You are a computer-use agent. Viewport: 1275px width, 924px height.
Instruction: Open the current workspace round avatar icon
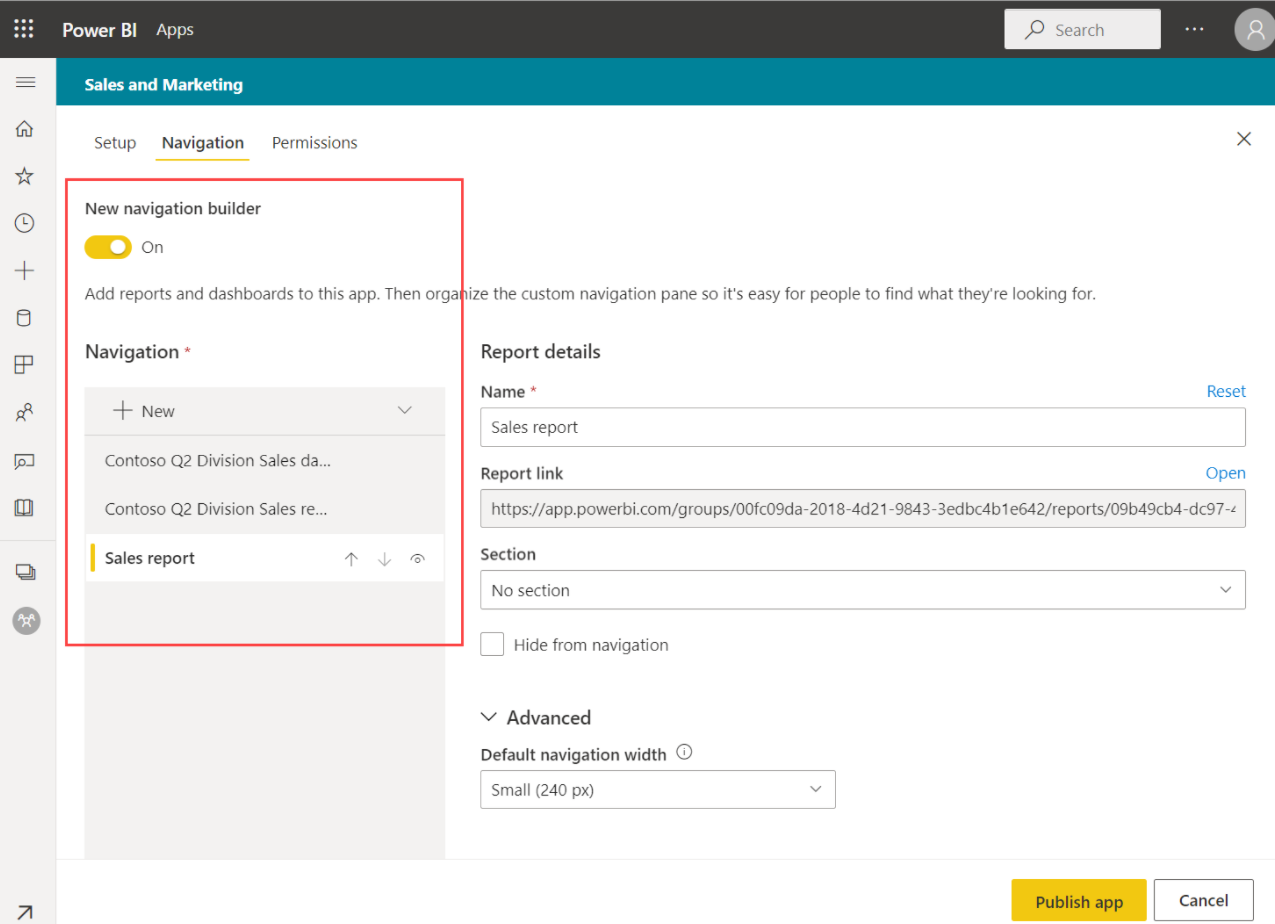pos(26,620)
